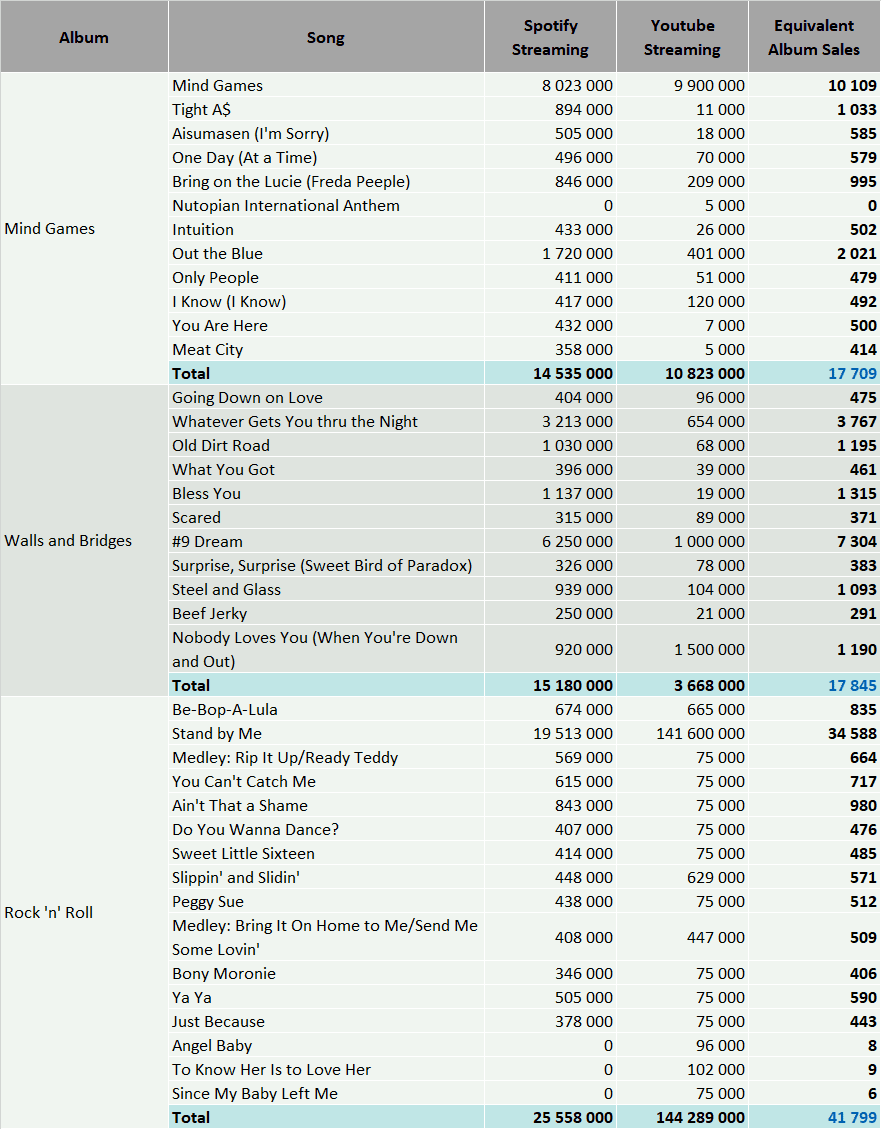Select the song Bony Moronie
This screenshot has height=1129, width=881.
tap(326, 973)
